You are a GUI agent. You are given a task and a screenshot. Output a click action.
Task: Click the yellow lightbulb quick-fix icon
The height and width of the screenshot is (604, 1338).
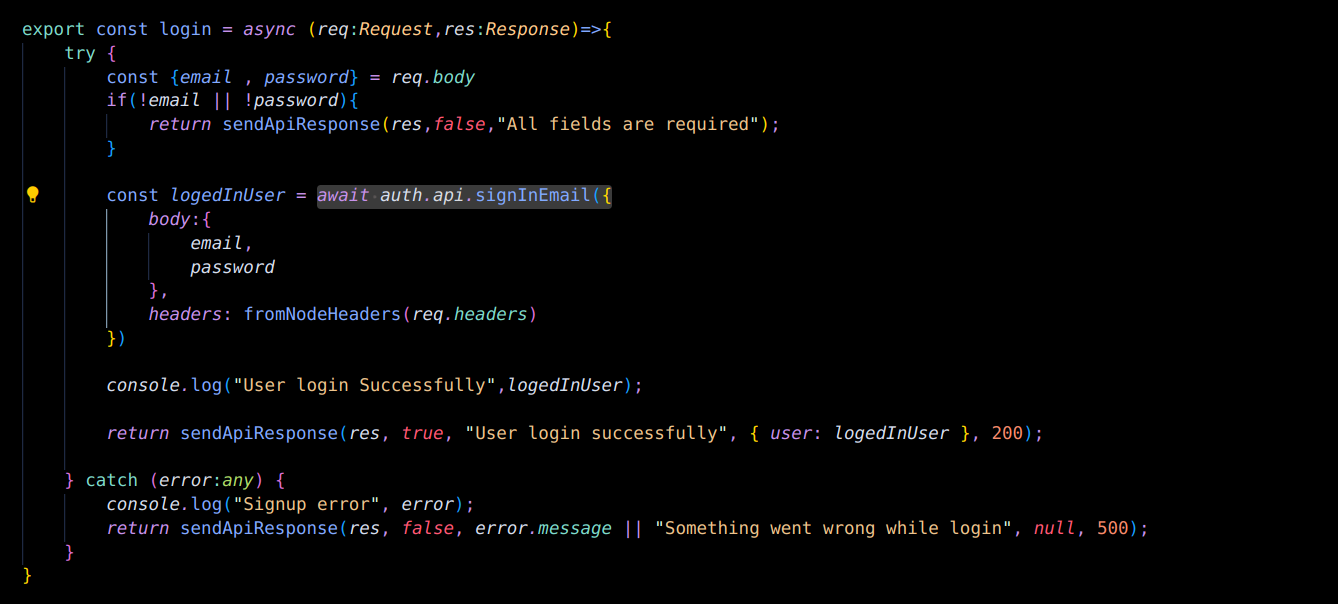32,194
